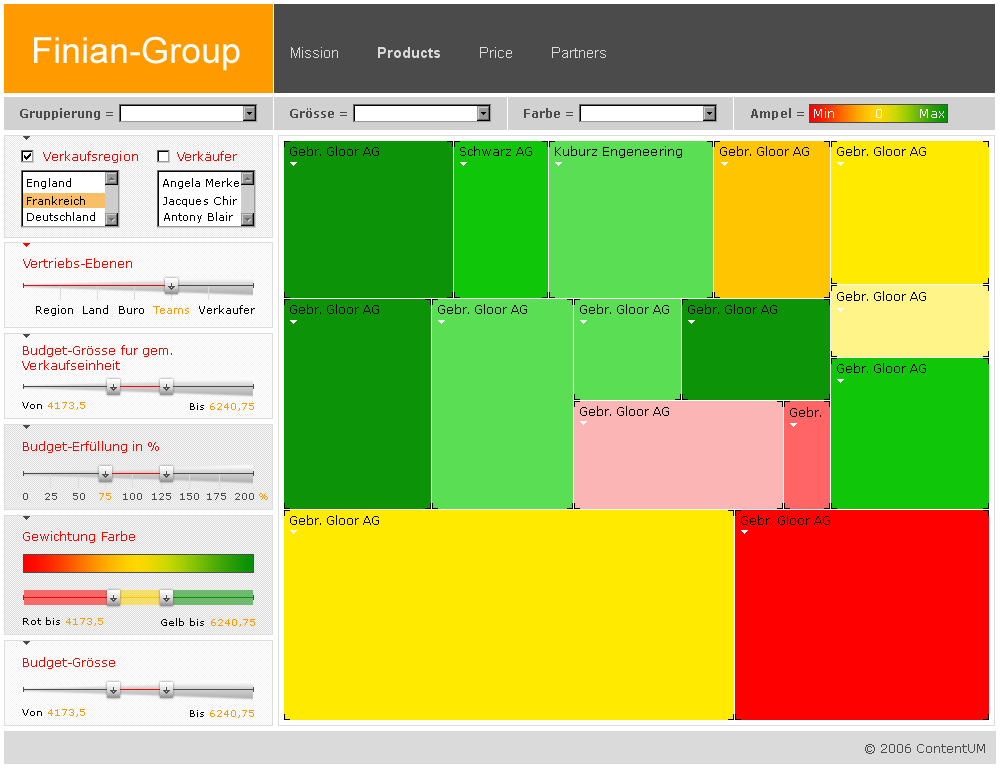1000x768 pixels.
Task: Click the Vertriebs-Ebenen slider handle
Action: pyautogui.click(x=171, y=286)
